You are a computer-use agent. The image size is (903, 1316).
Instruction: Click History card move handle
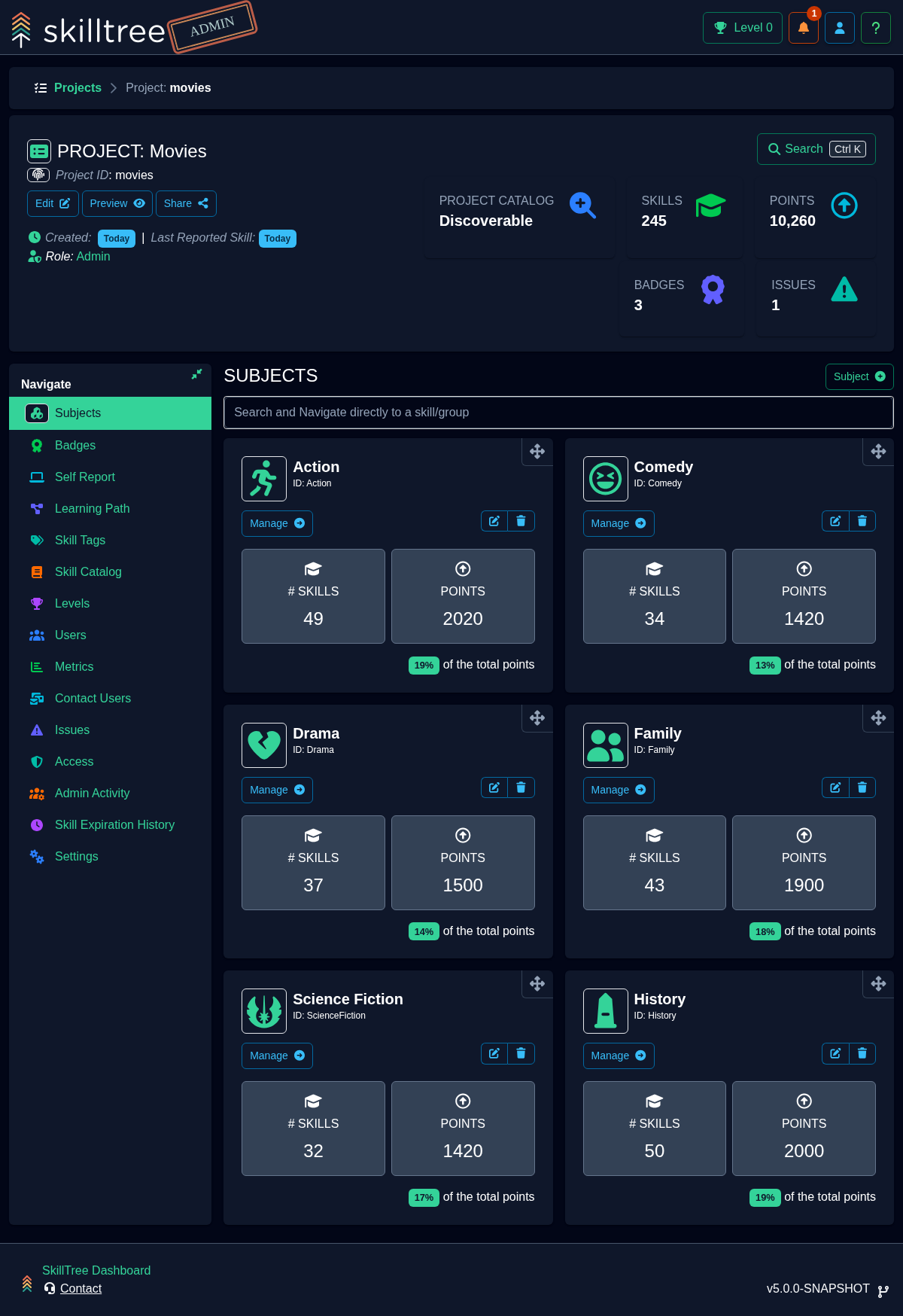coord(878,984)
